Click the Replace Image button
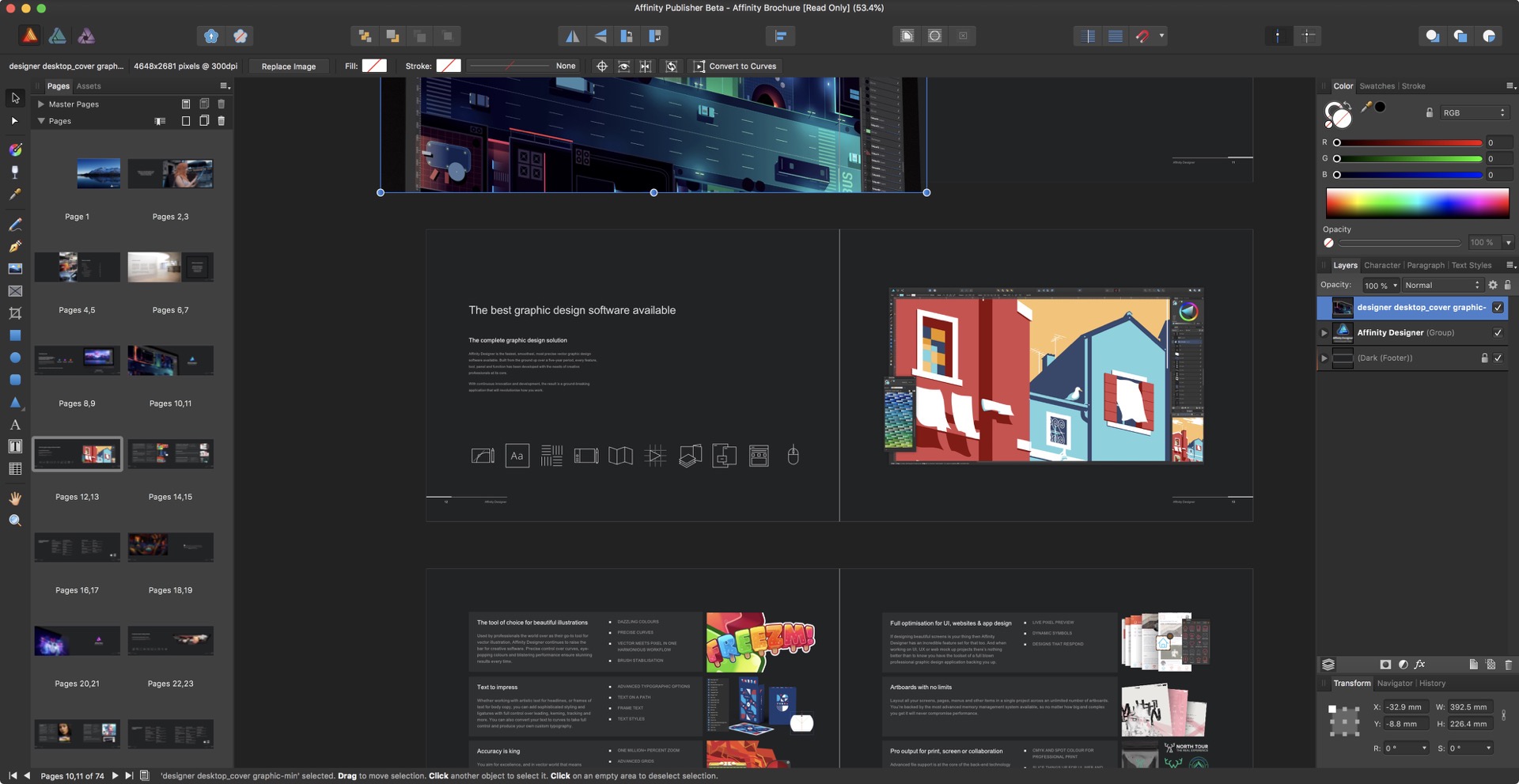Image resolution: width=1519 pixels, height=784 pixels. click(289, 66)
